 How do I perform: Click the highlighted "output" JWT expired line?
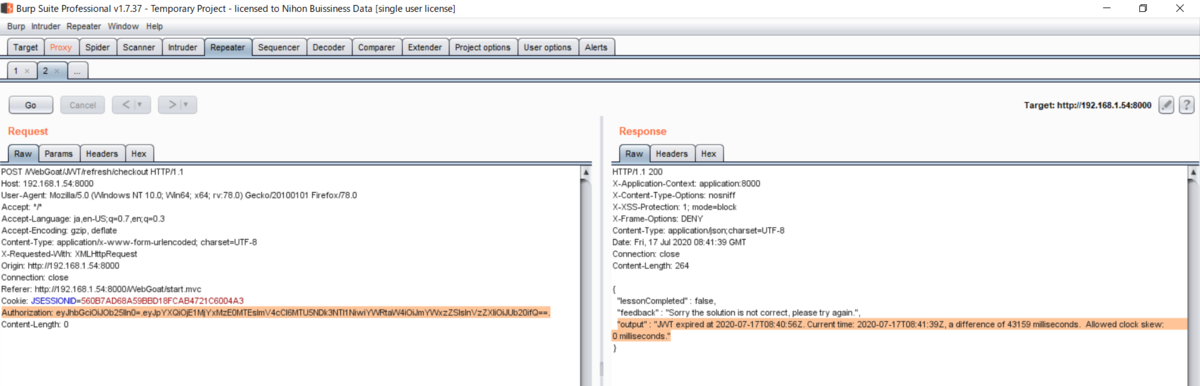[900, 330]
